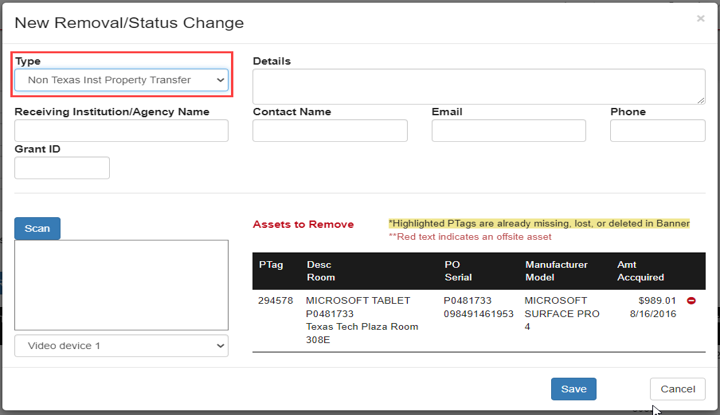Save the removal request
This screenshot has height=415, width=720.
click(574, 389)
